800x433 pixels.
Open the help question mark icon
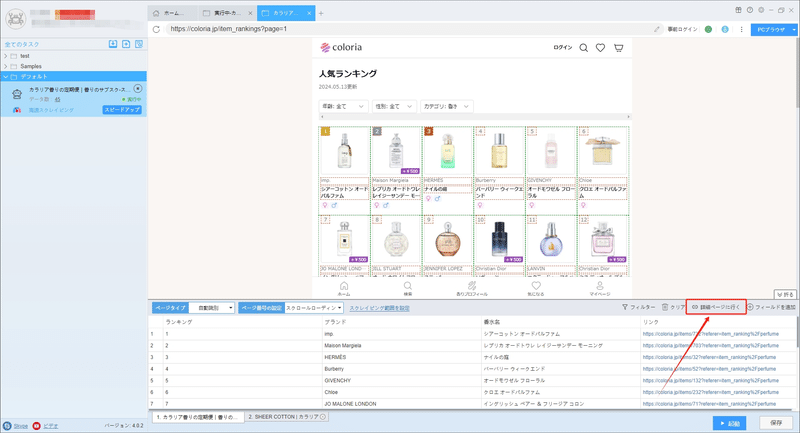pyautogui.click(x=750, y=10)
